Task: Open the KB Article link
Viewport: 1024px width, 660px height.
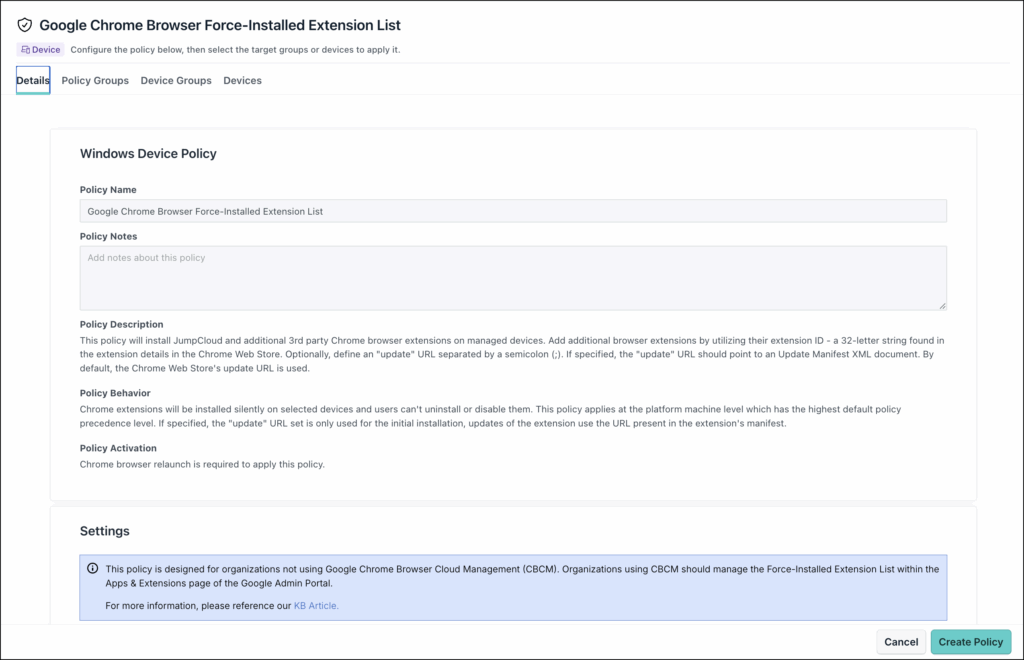Action: (x=316, y=606)
